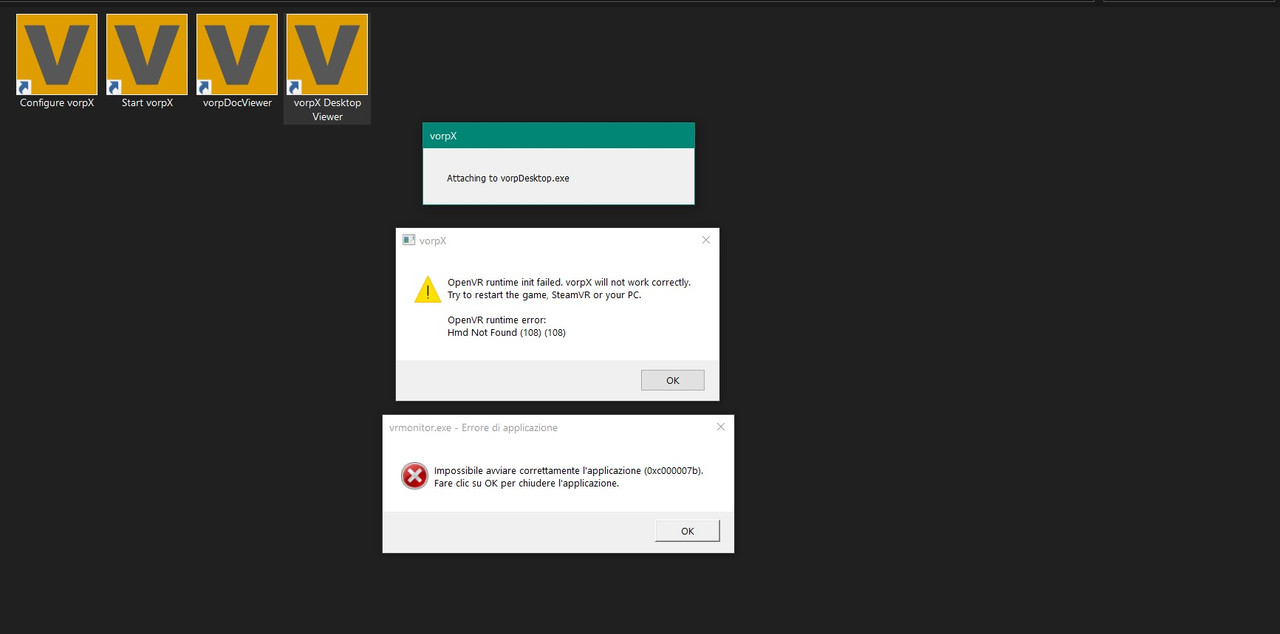Click 'Try to restart the game, SteamVR or your PC.' text

(x=544, y=295)
